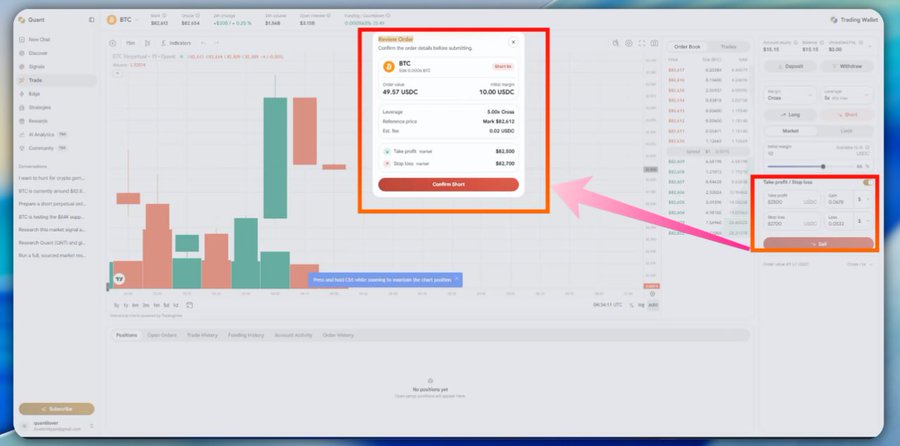Image resolution: width=900 pixels, height=446 pixels.
Task: Change the 15m chart interval
Action: (x=130, y=43)
